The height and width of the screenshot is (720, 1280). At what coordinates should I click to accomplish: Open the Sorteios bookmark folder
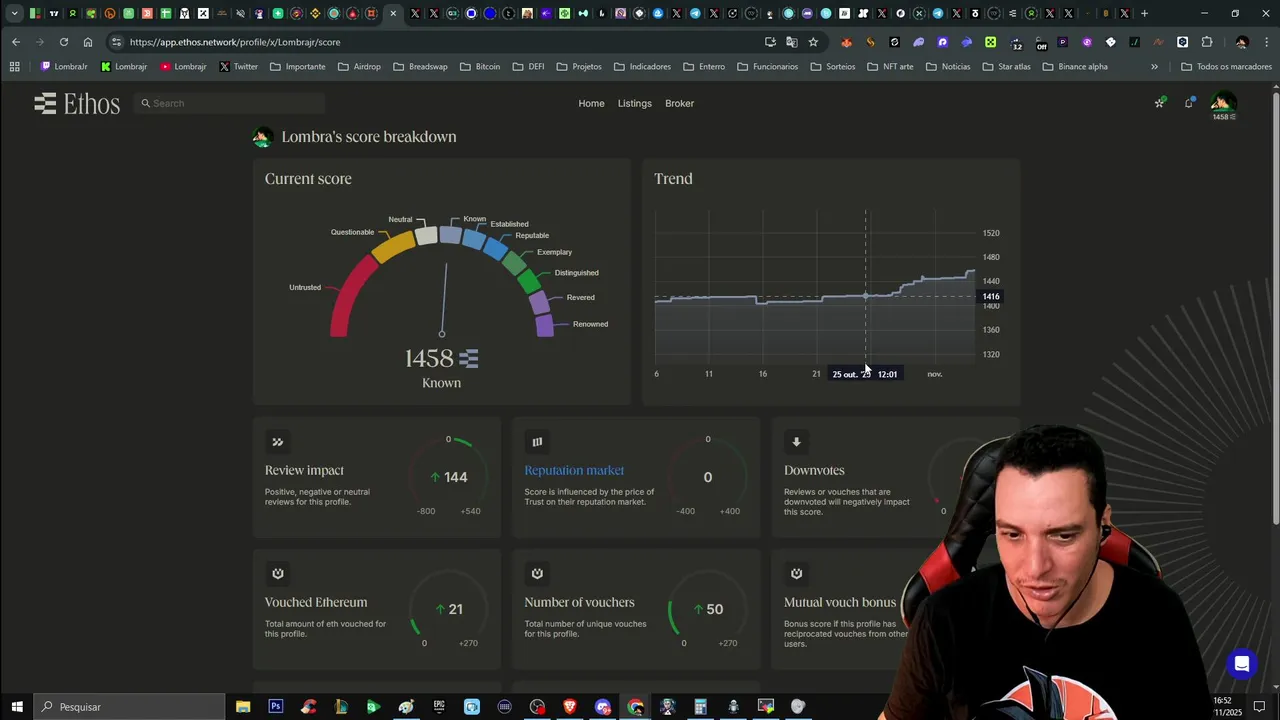click(x=833, y=67)
